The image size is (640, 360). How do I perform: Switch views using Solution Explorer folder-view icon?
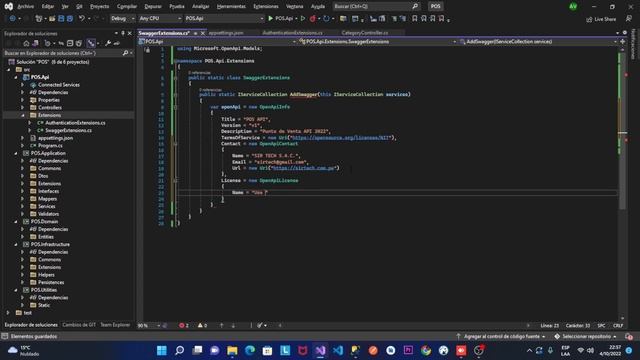(36, 43)
